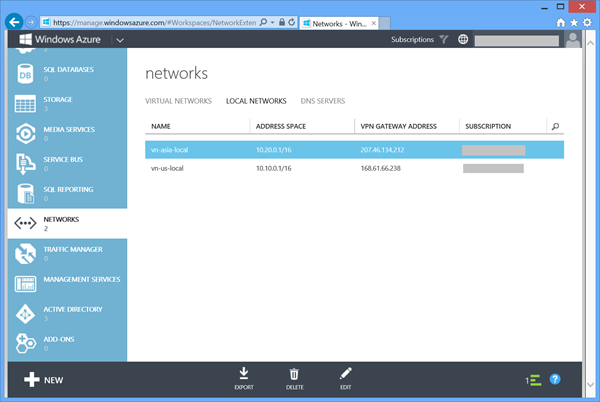Expand the Windows Azure header dropdown chevron
This screenshot has width=600, height=402.
[x=120, y=40]
